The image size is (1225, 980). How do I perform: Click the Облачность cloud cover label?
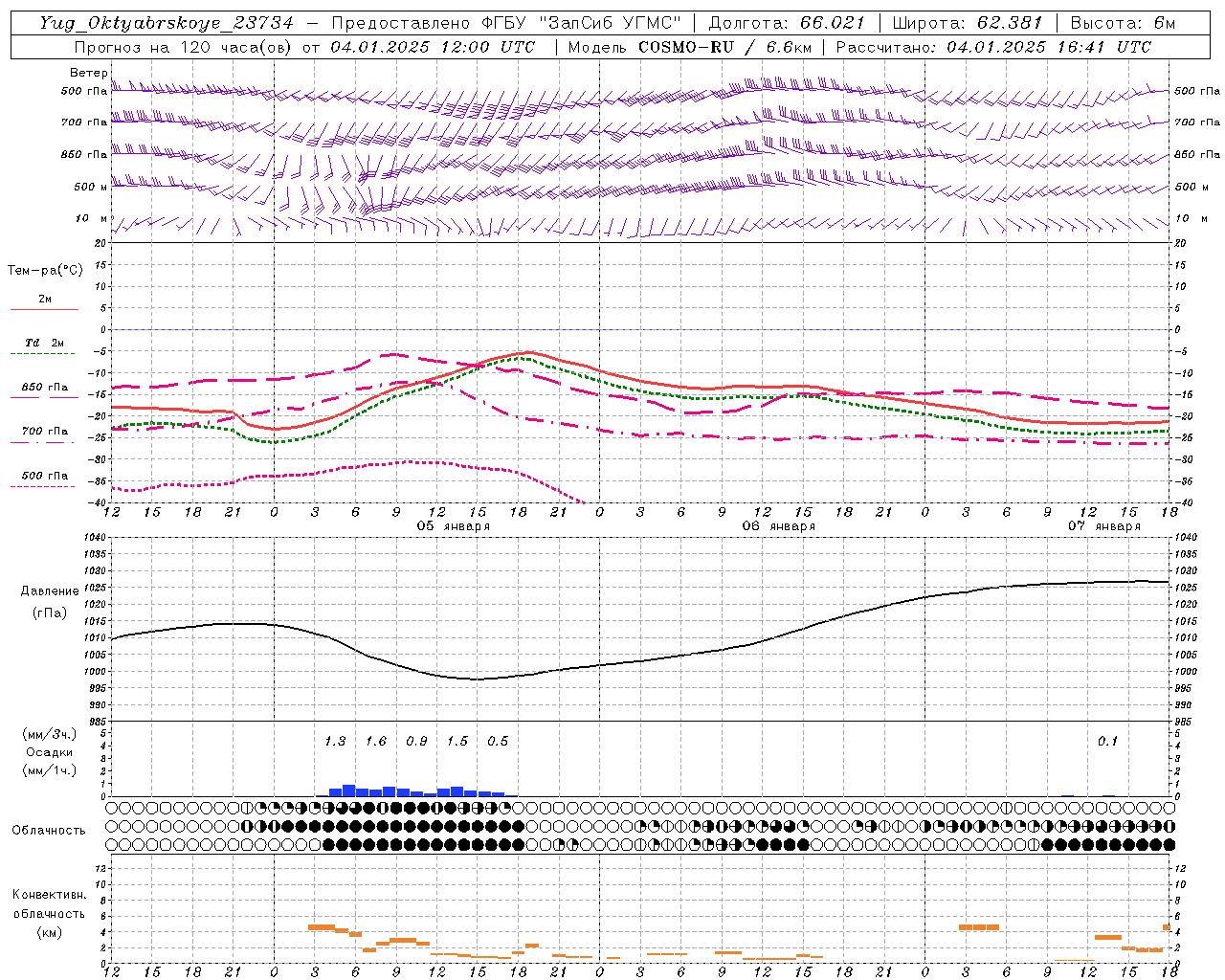[x=49, y=830]
